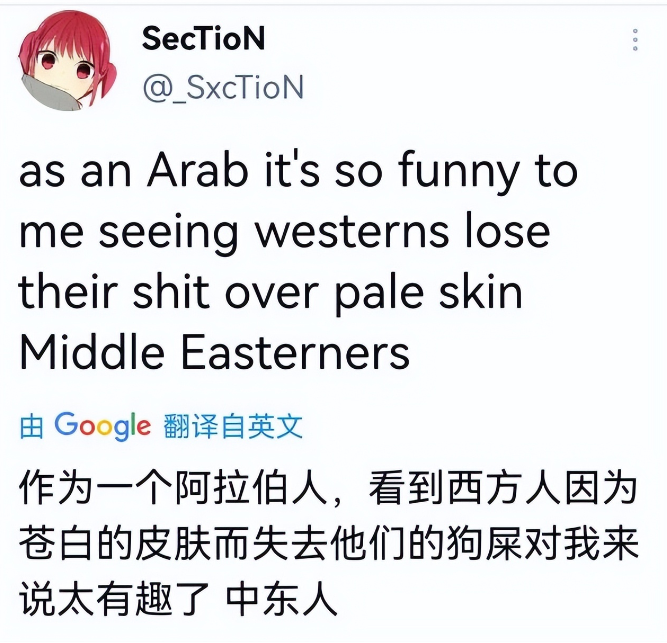The width and height of the screenshot is (667, 643).
Task: Click 中东人 at the translation's end
Action: coord(282,599)
